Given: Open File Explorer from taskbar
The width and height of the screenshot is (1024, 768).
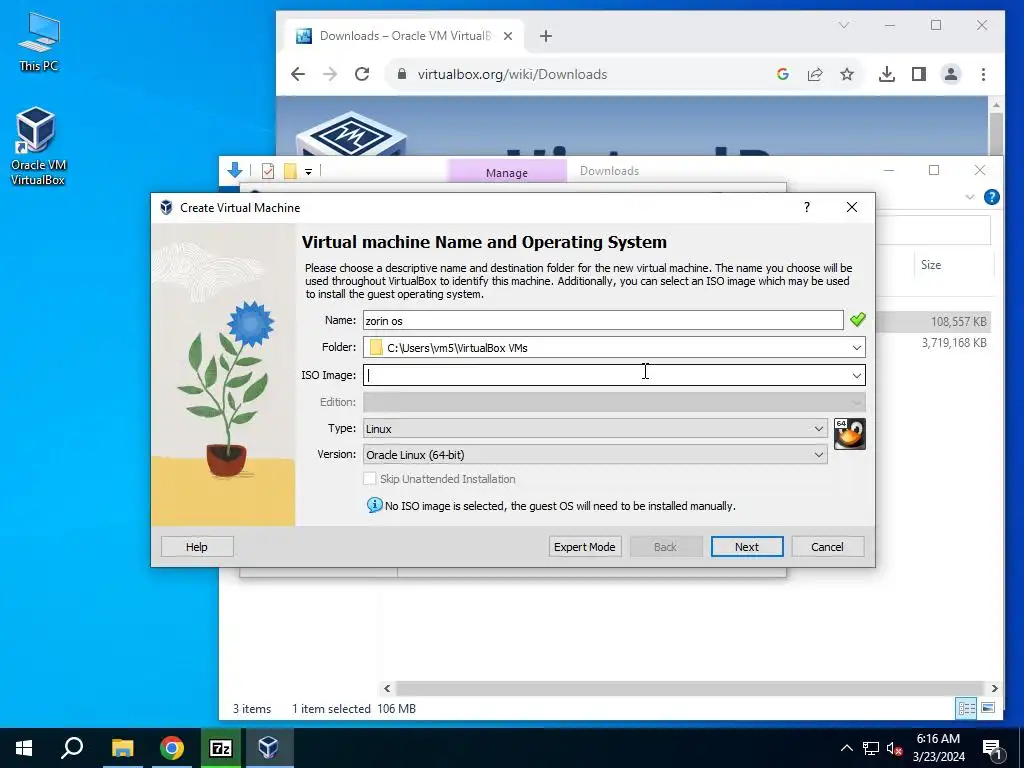Looking at the screenshot, I should click(x=122, y=748).
